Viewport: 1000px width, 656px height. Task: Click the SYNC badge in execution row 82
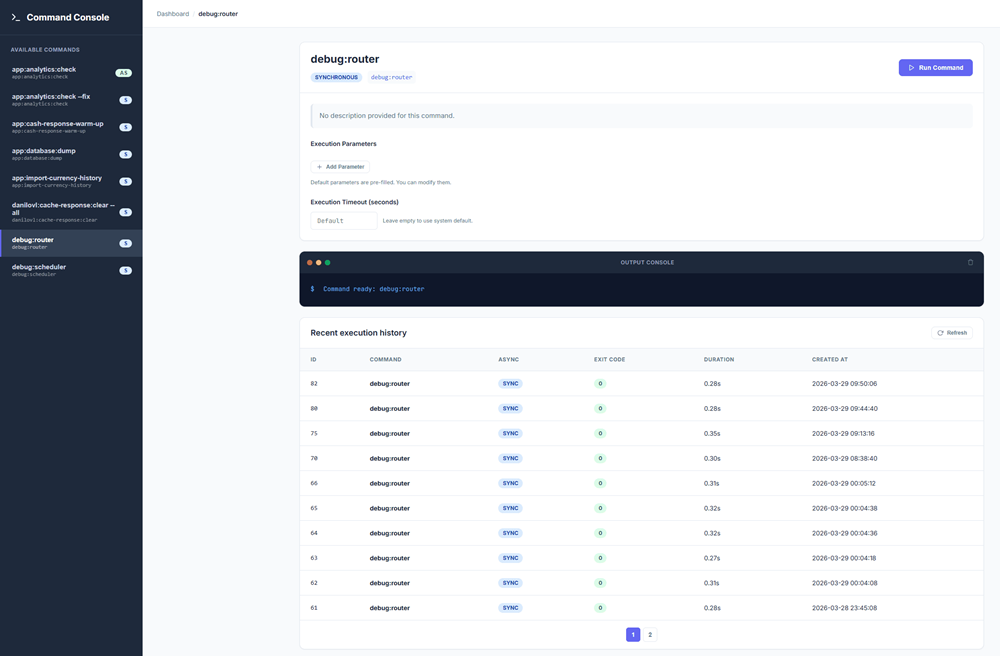coord(510,384)
